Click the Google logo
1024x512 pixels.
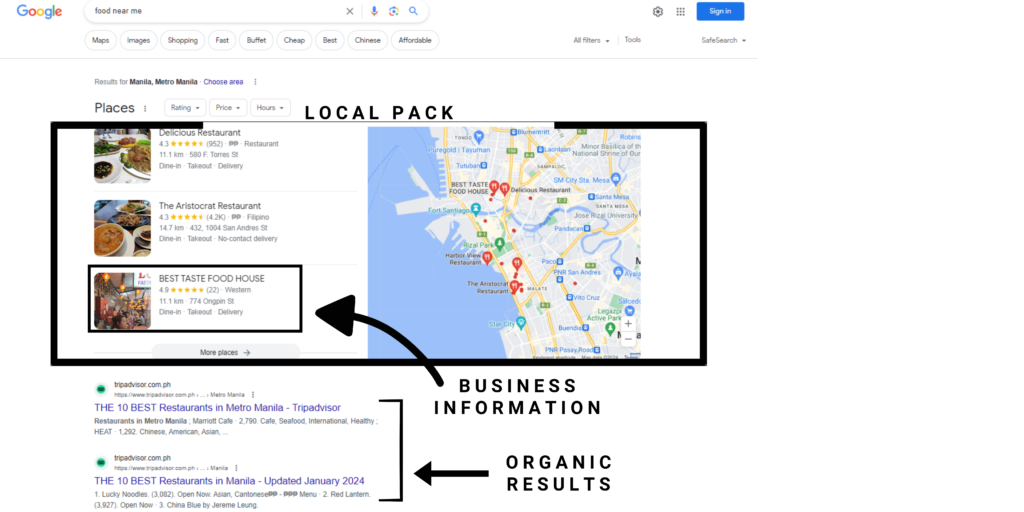click(x=39, y=11)
